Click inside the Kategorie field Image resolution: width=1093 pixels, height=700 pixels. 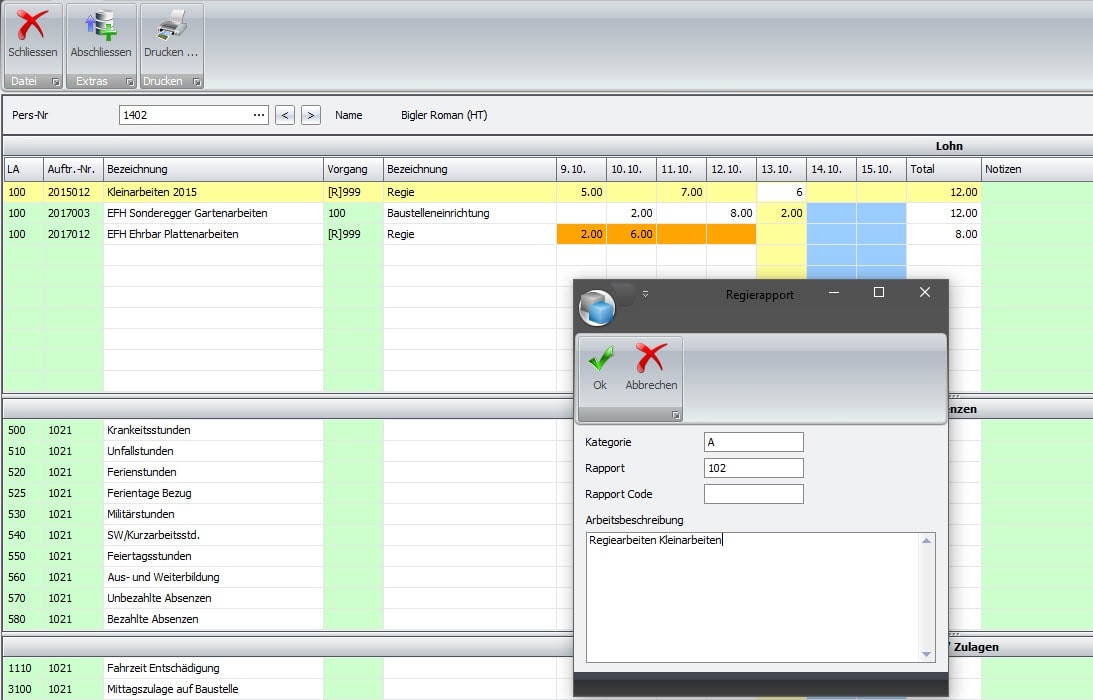point(753,442)
